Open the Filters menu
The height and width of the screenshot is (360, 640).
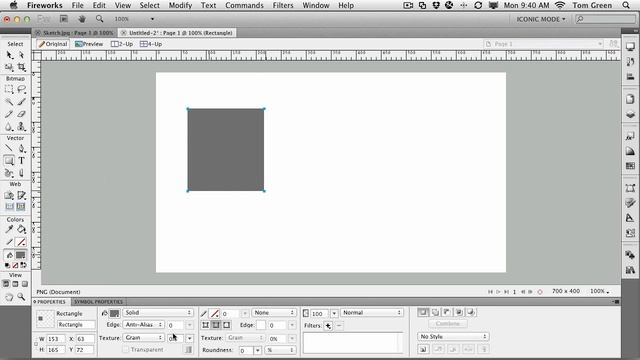pos(283,5)
